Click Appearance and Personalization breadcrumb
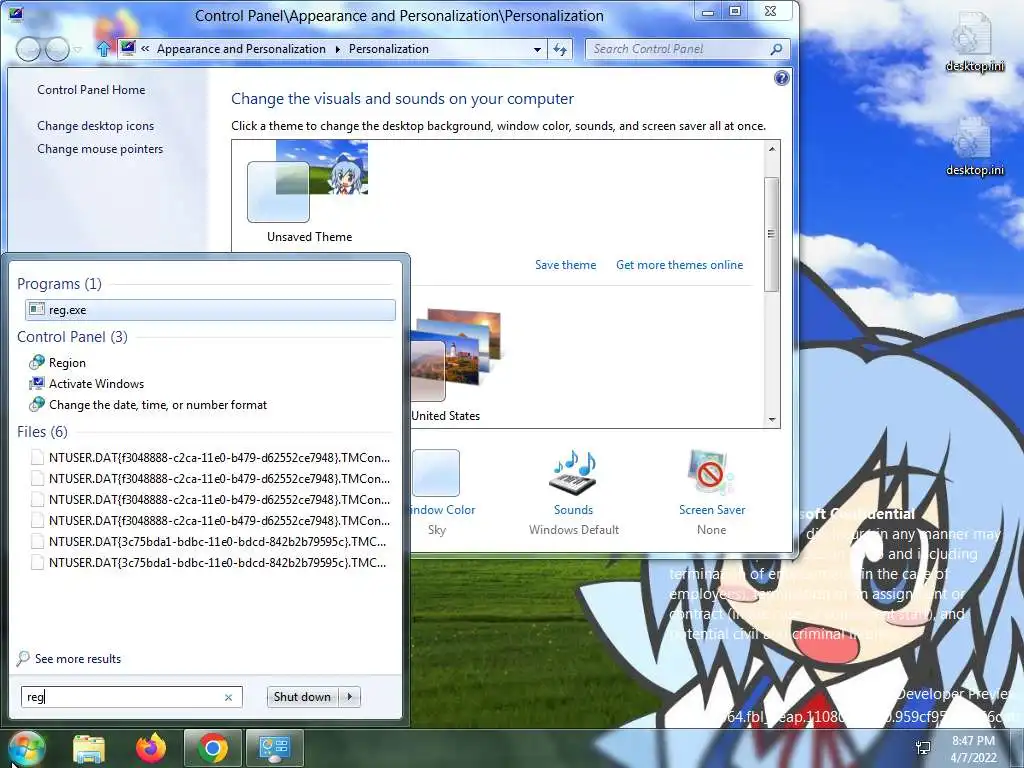The width and height of the screenshot is (1024, 768). coord(241,49)
